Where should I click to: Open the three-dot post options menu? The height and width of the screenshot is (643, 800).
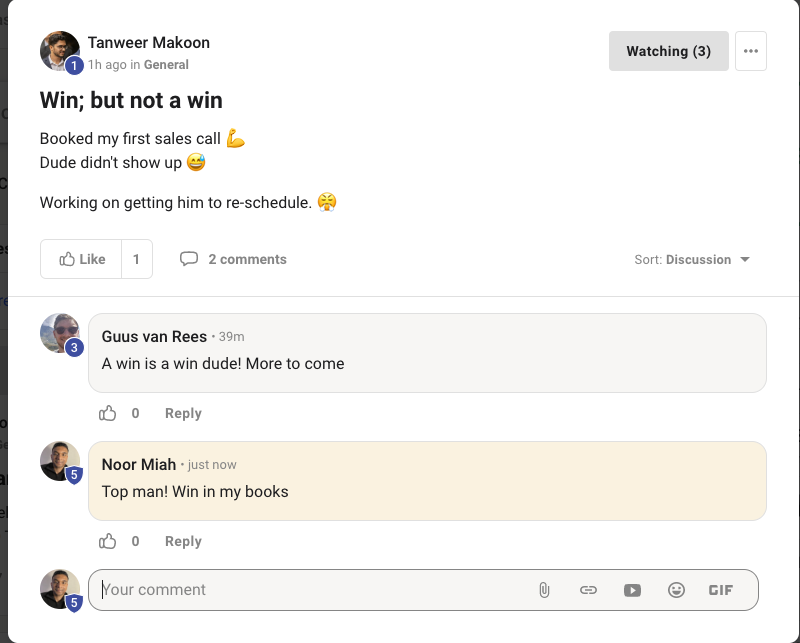click(751, 51)
